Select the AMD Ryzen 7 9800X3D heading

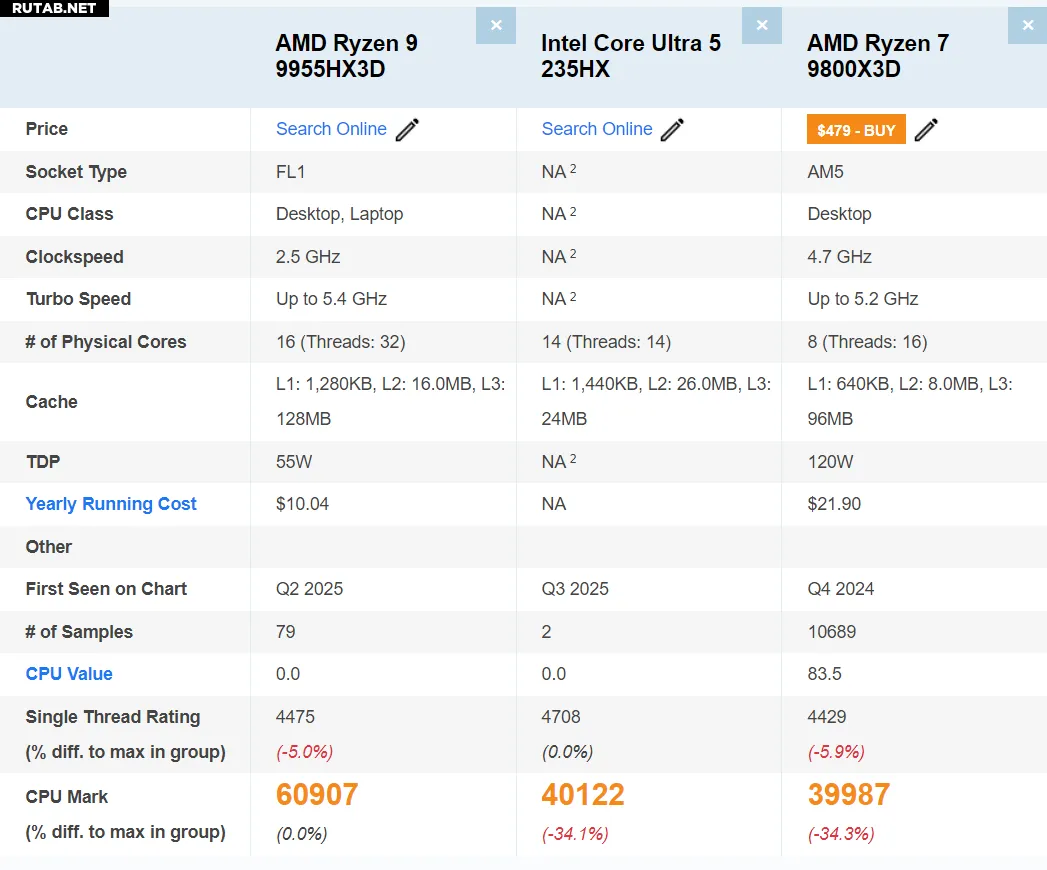click(878, 56)
